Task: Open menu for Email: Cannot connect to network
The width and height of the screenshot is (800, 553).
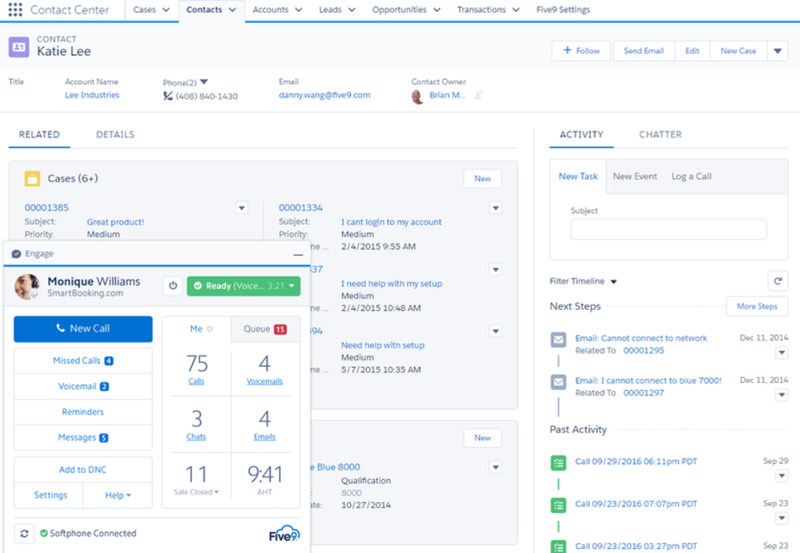Action: pos(782,353)
